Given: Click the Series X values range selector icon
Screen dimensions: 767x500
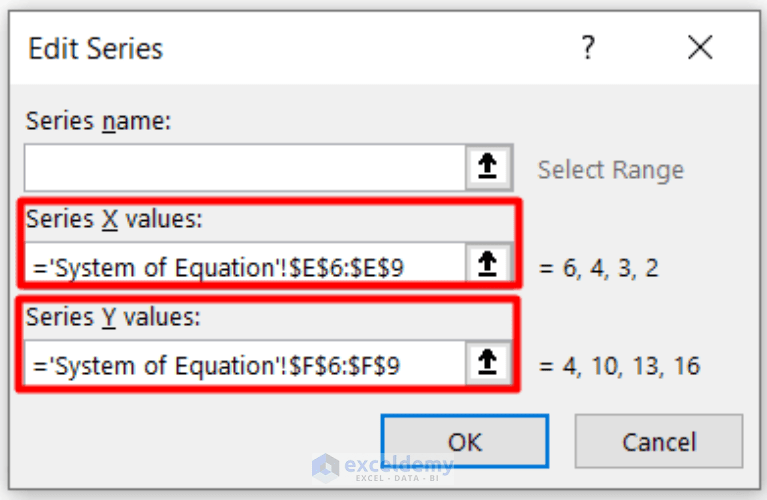Looking at the screenshot, I should 489,265.
